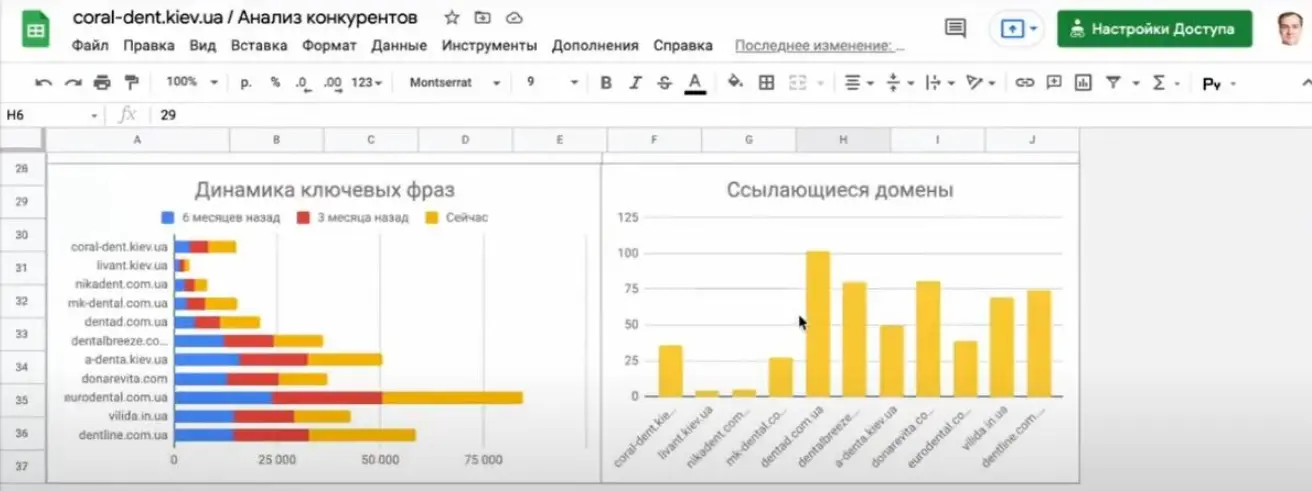
Task: Click into the formula bar showing 29
Action: 730,116
